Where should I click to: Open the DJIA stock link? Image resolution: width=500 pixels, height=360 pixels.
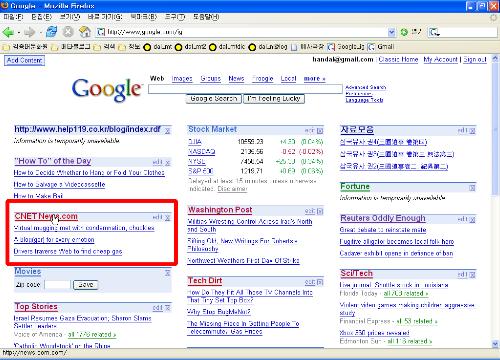[195, 142]
